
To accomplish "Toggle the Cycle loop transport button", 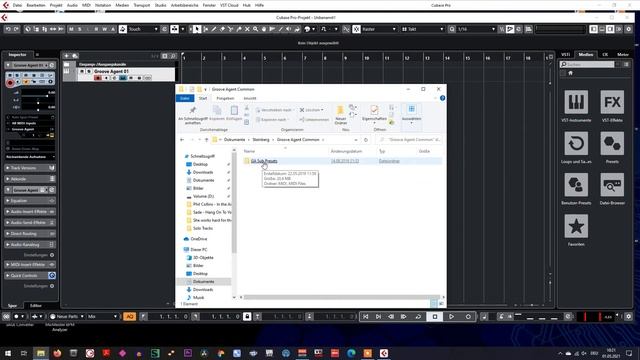I will pyautogui.click(x=418, y=316).
